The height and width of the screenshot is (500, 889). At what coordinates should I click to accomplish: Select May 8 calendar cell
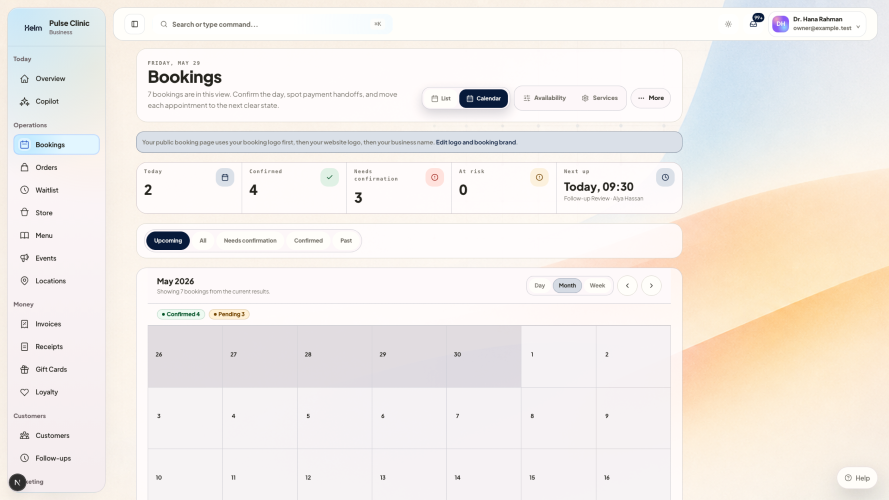[x=558, y=418]
